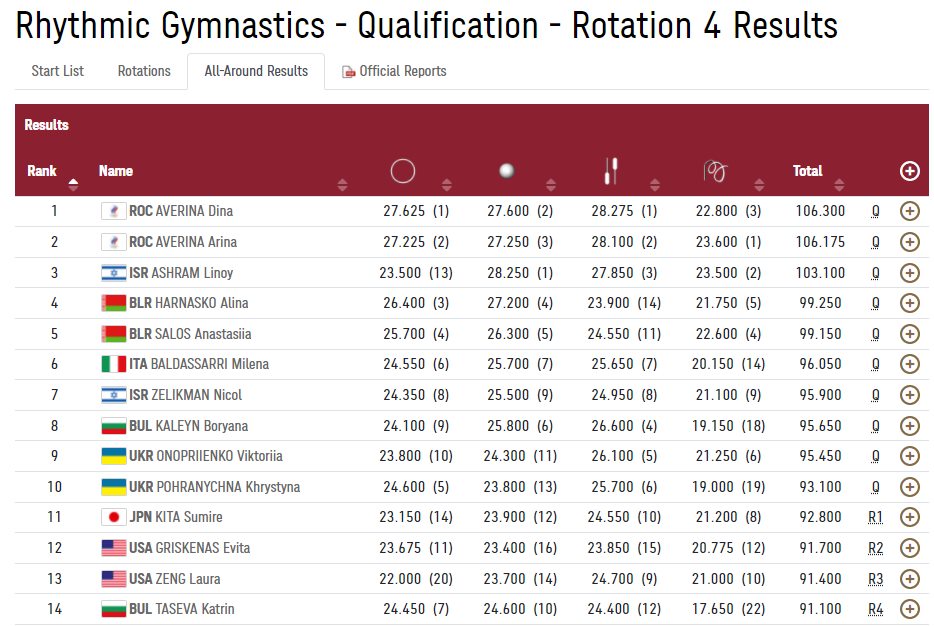The image size is (934, 626).
Task: Open the Rotations tab
Action: point(144,71)
